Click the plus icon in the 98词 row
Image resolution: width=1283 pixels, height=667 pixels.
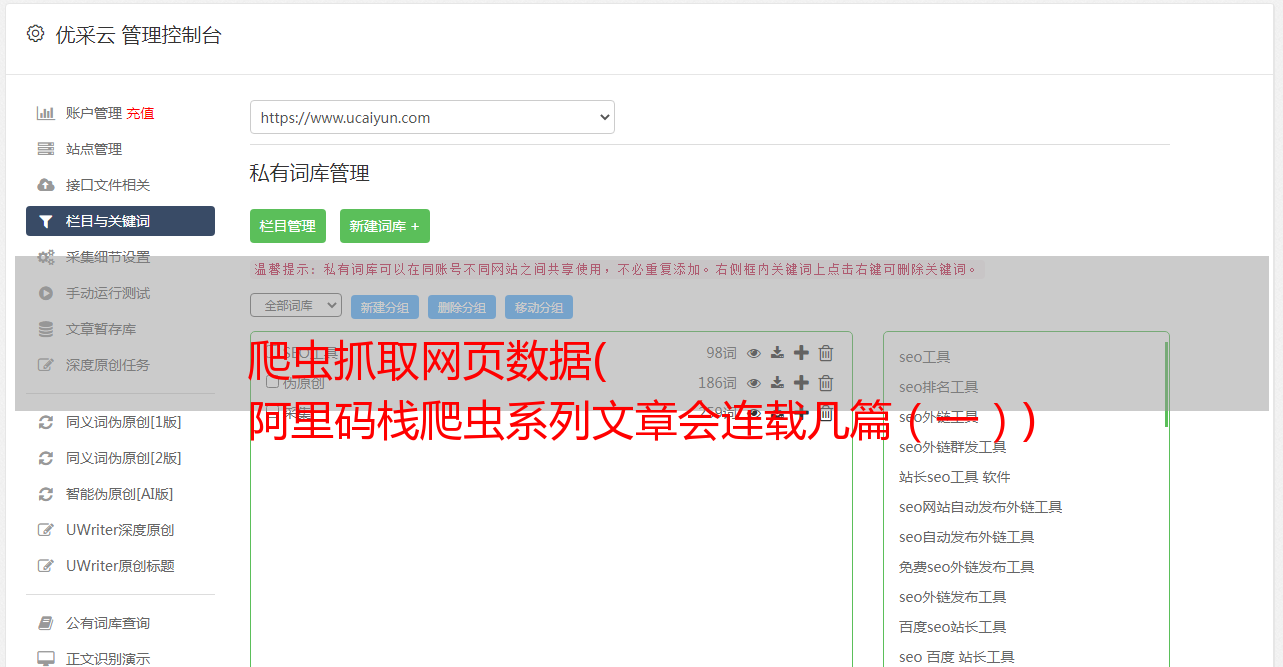coord(801,353)
